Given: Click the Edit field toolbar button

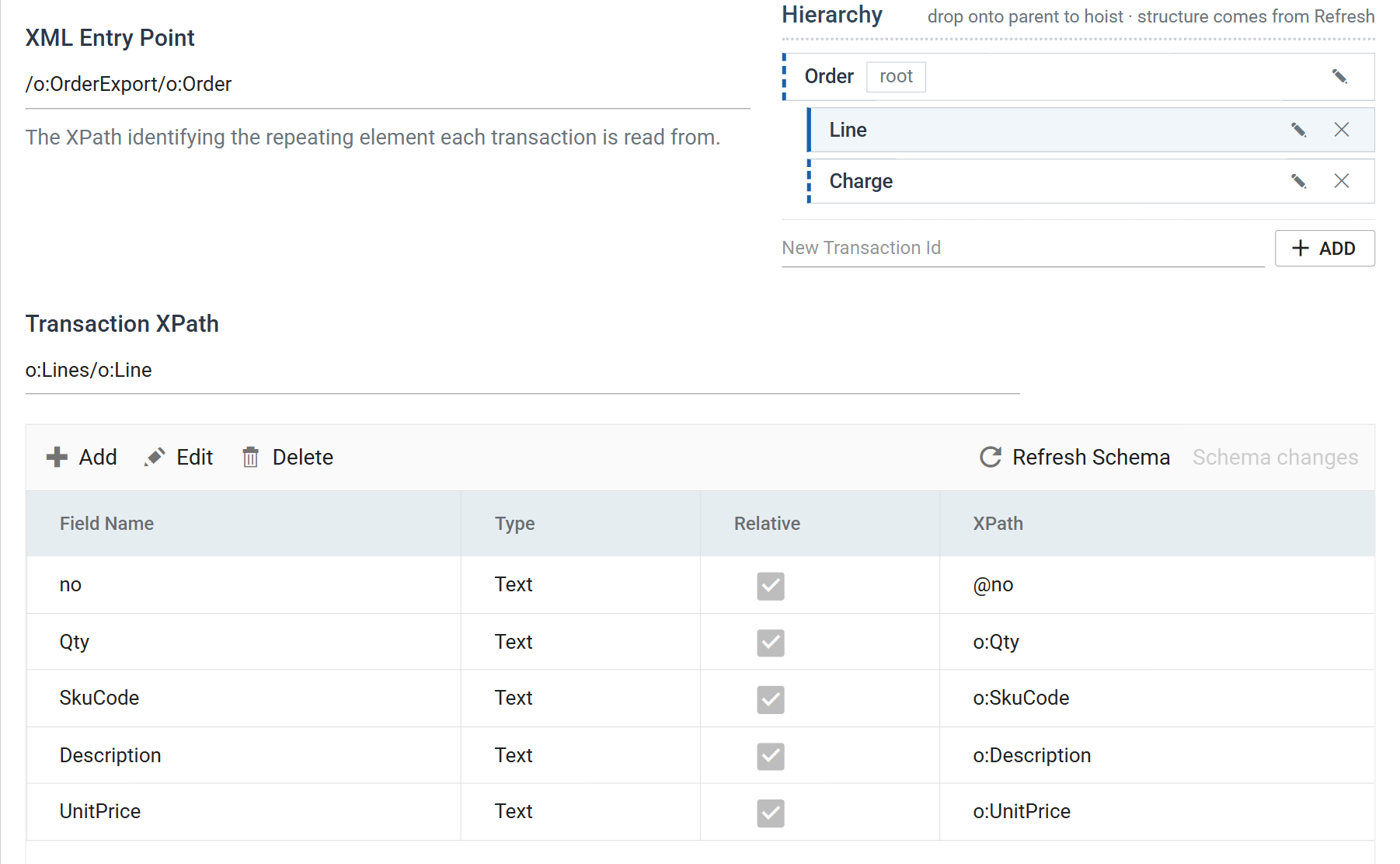Looking at the screenshot, I should tap(179, 457).
